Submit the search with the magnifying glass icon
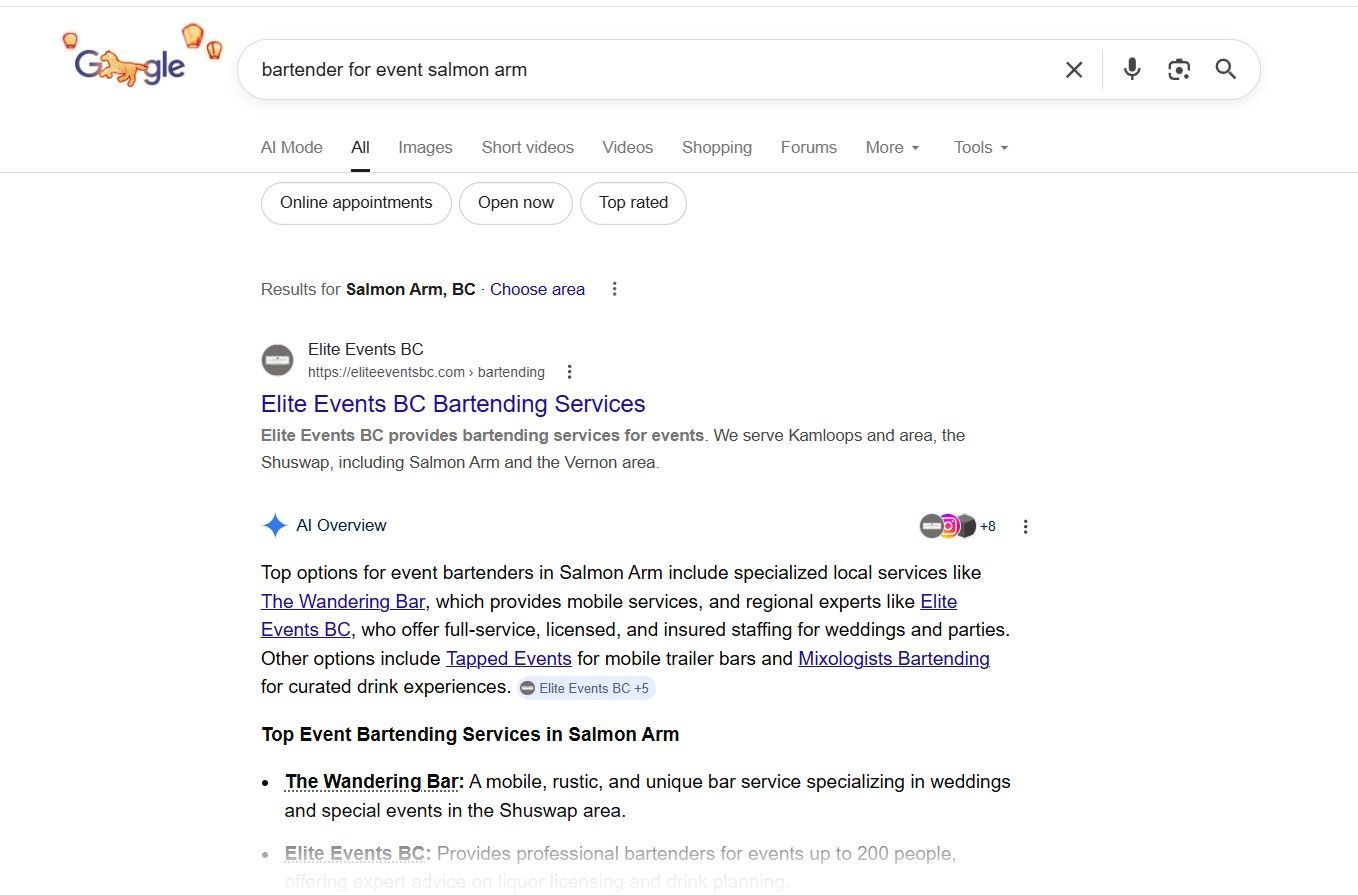This screenshot has height=895, width=1358. click(x=1225, y=70)
